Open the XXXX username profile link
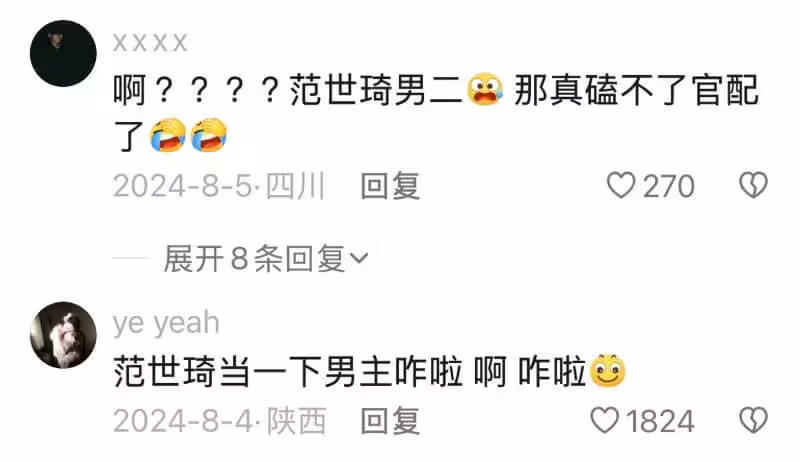 (x=150, y=42)
